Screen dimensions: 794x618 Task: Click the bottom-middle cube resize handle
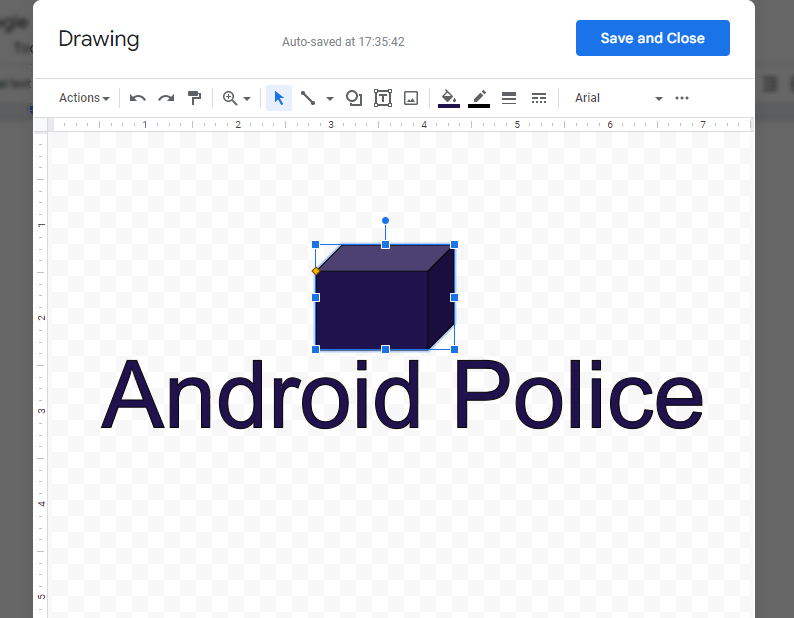coord(385,350)
